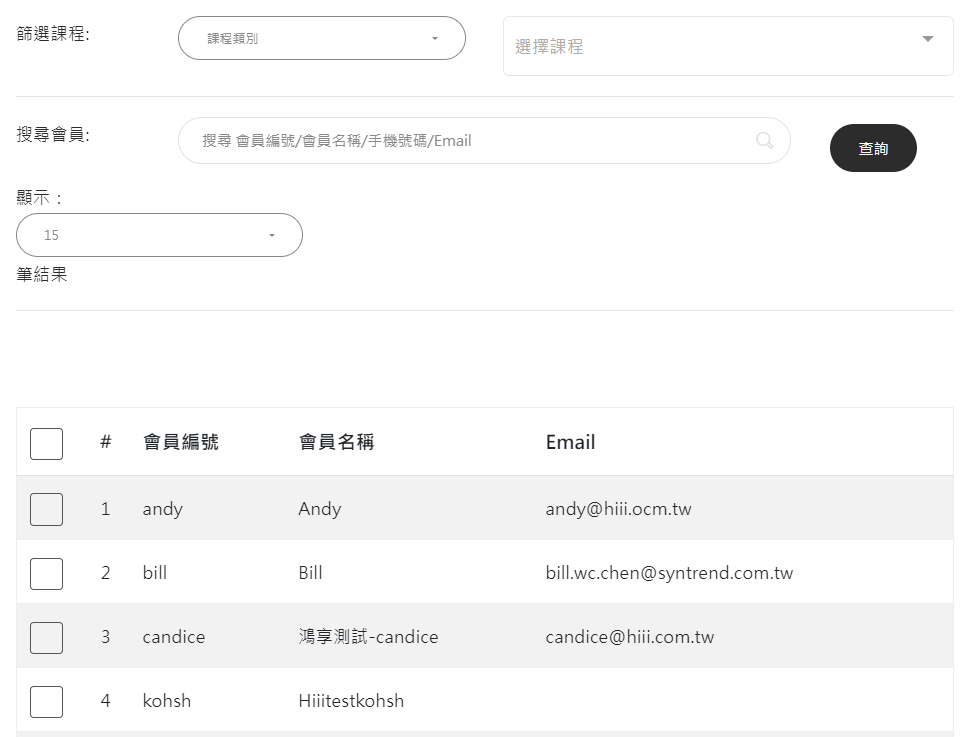The height and width of the screenshot is (737, 971).
Task: Click the email candice@hiii.com.tw
Action: tap(629, 637)
